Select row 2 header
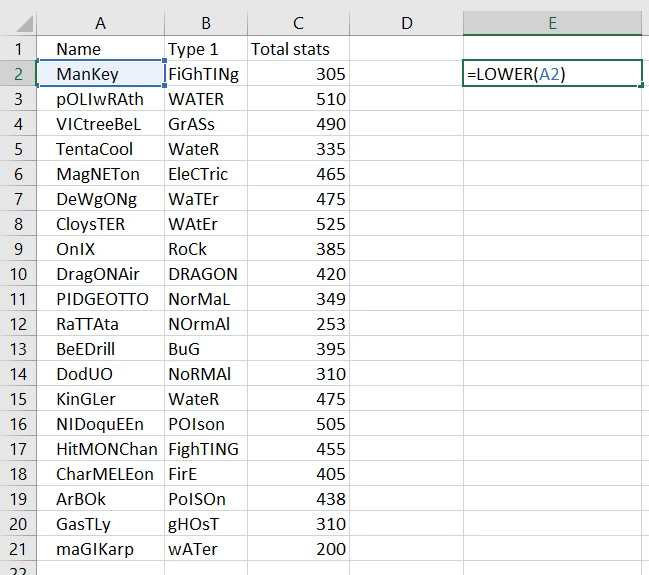Viewport: 649px width, 575px height. click(18, 74)
